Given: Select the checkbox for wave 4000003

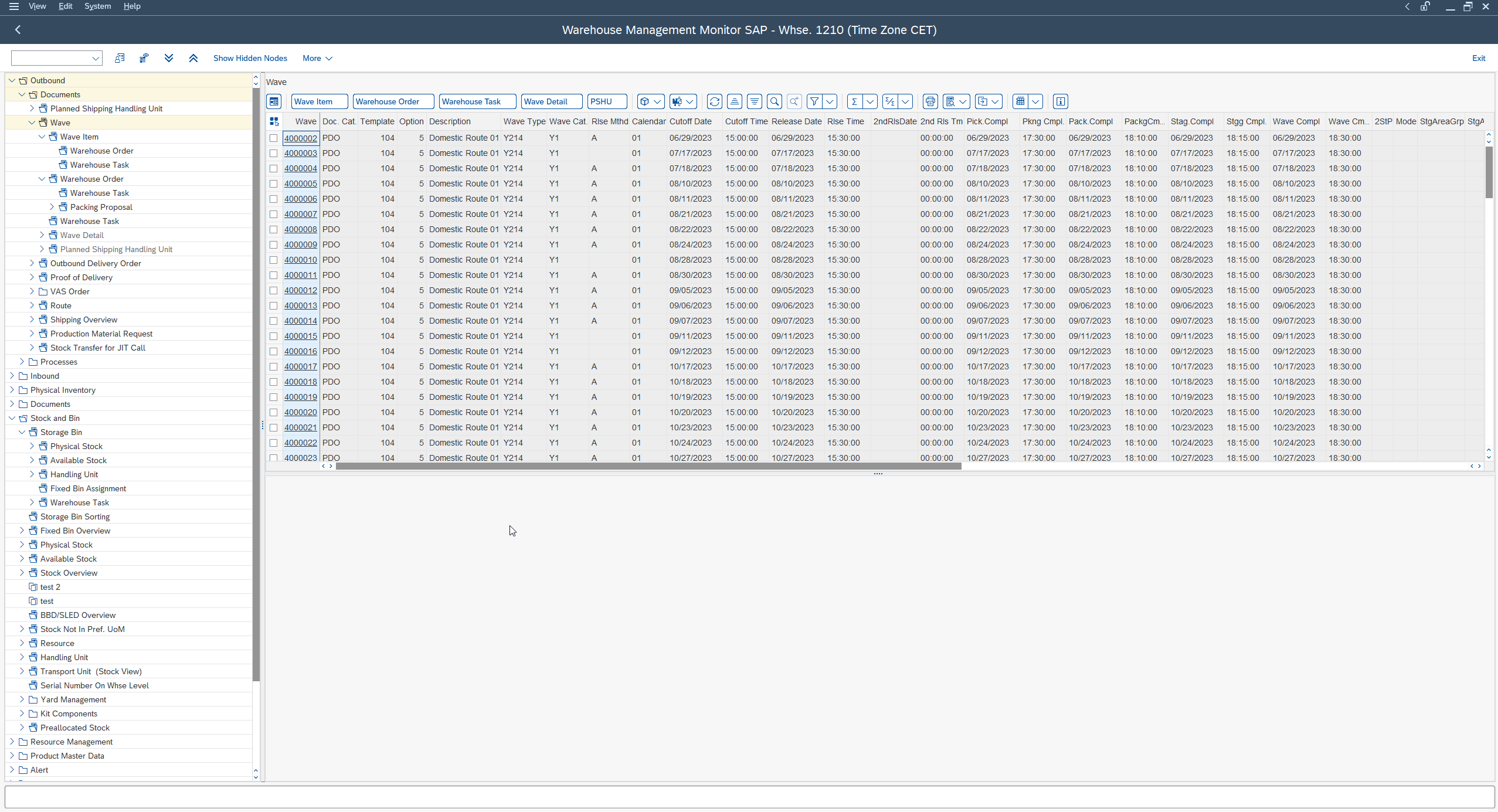Looking at the screenshot, I should (x=273, y=154).
